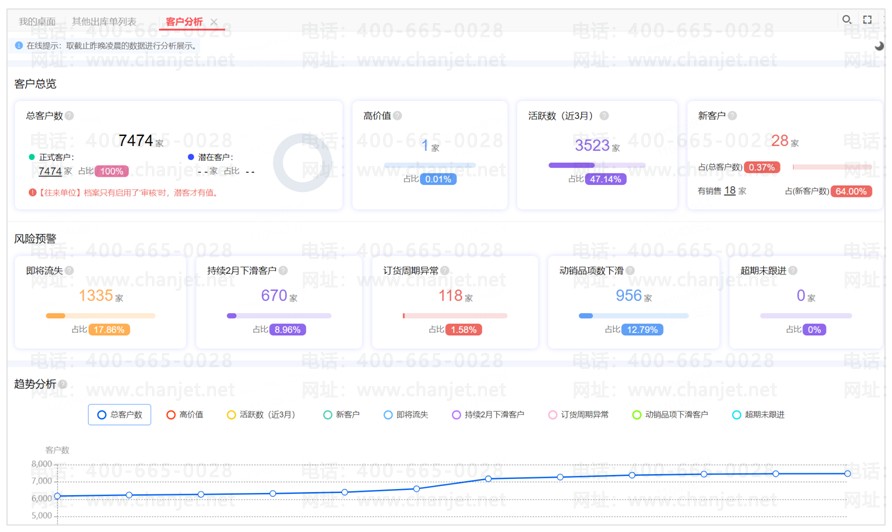
Task: Click the 8.96% percentage badge
Action: [287, 329]
